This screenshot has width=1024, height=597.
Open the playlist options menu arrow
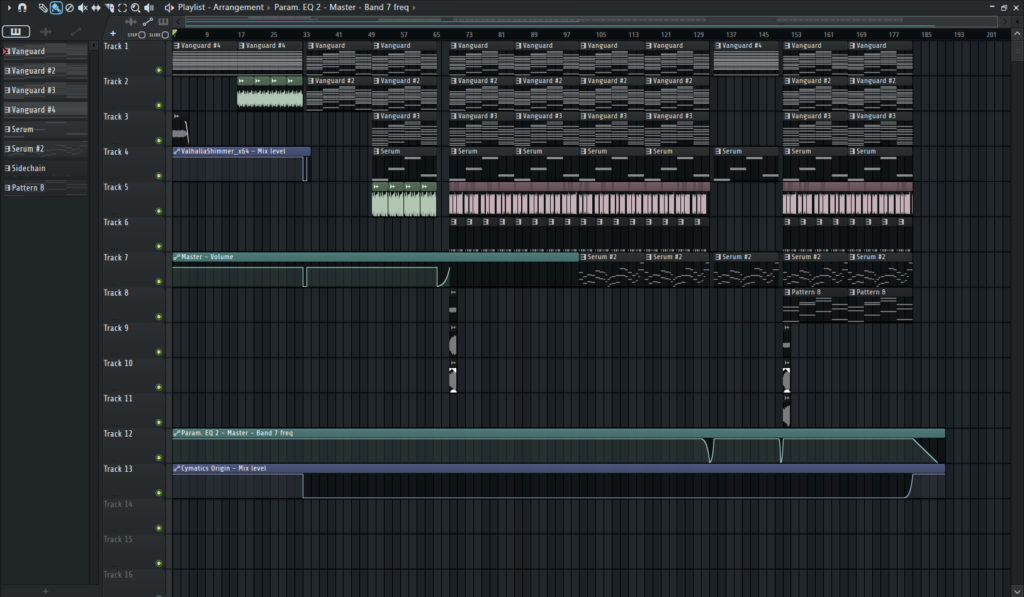tap(7, 7)
